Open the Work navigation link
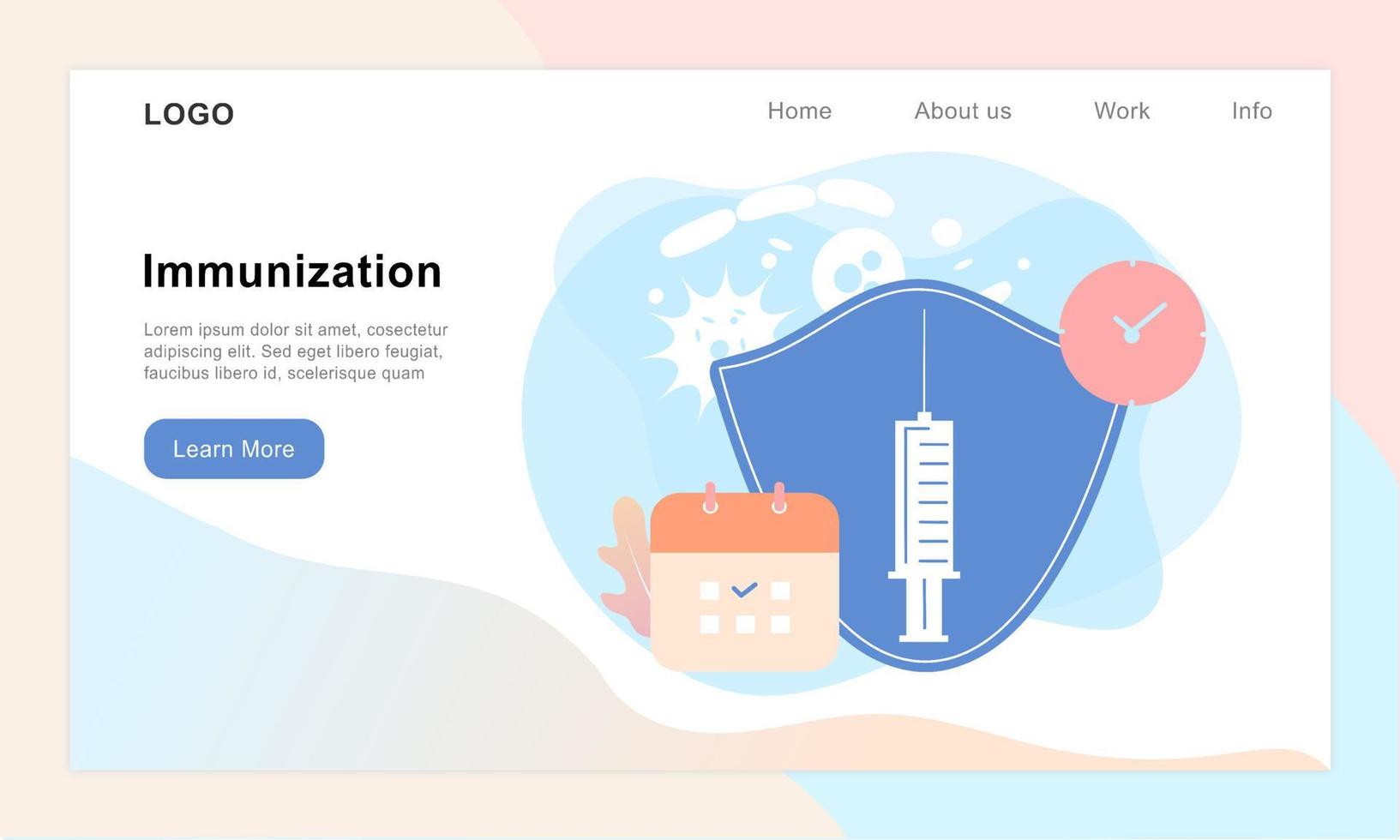The height and width of the screenshot is (840, 1400). tap(1121, 111)
